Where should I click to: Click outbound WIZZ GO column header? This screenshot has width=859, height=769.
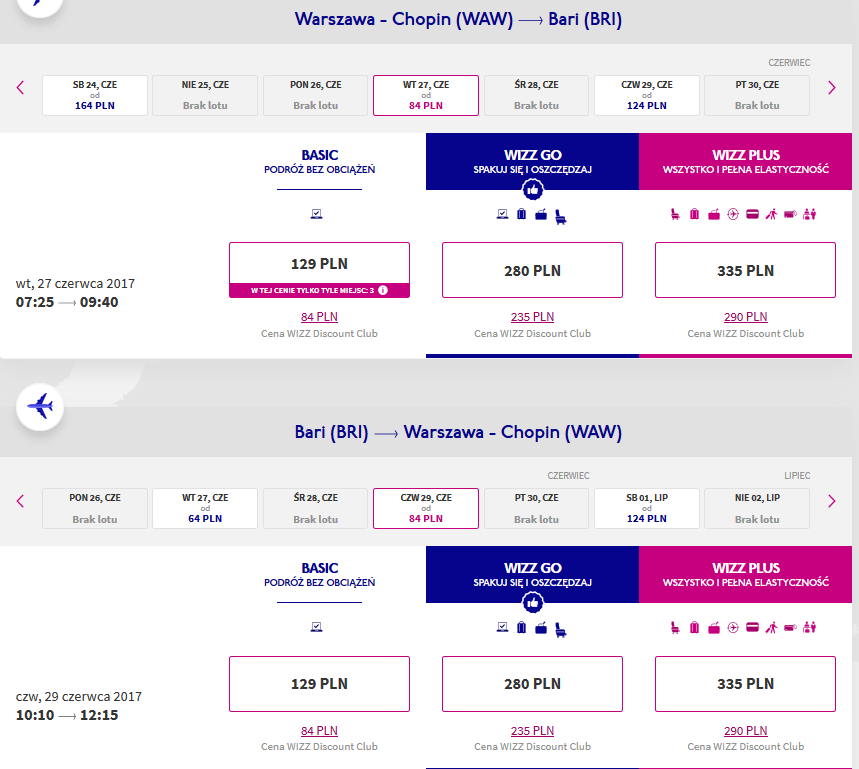pyautogui.click(x=532, y=162)
